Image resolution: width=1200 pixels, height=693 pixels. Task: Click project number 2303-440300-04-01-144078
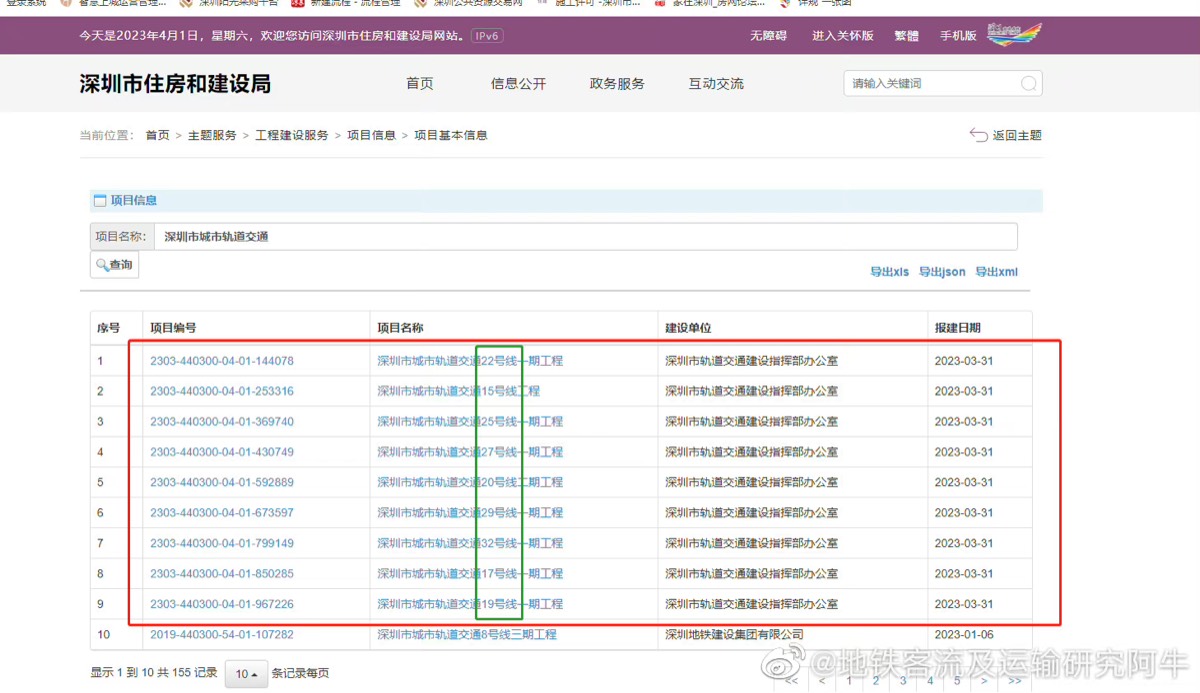pos(222,361)
